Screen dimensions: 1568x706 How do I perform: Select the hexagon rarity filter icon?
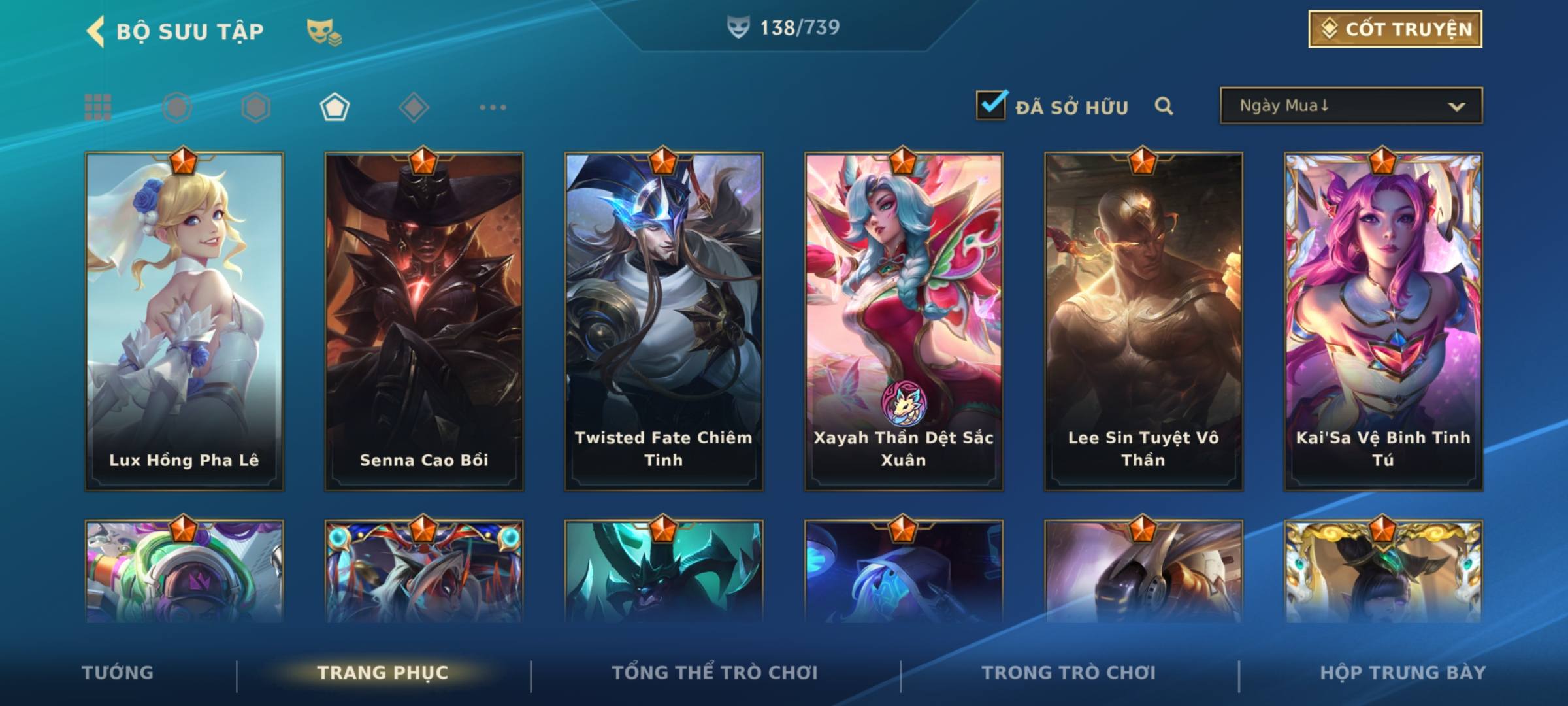click(x=255, y=107)
